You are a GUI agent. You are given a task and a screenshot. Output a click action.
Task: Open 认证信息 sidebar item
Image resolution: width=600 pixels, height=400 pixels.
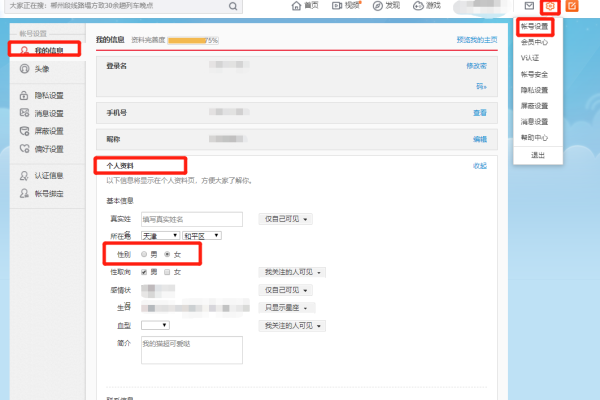point(41,176)
